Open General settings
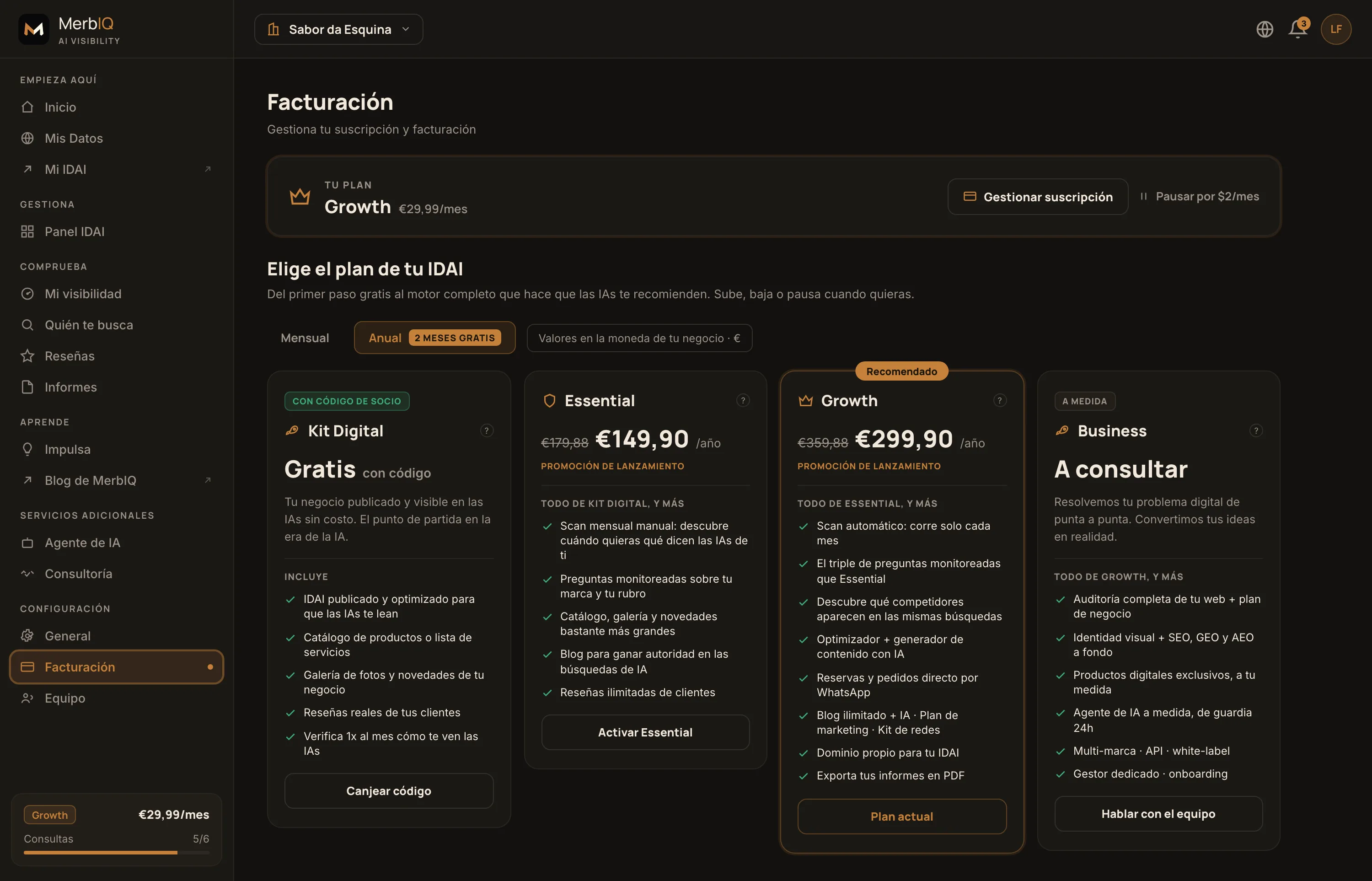Viewport: 1372px width, 881px height. click(117, 636)
